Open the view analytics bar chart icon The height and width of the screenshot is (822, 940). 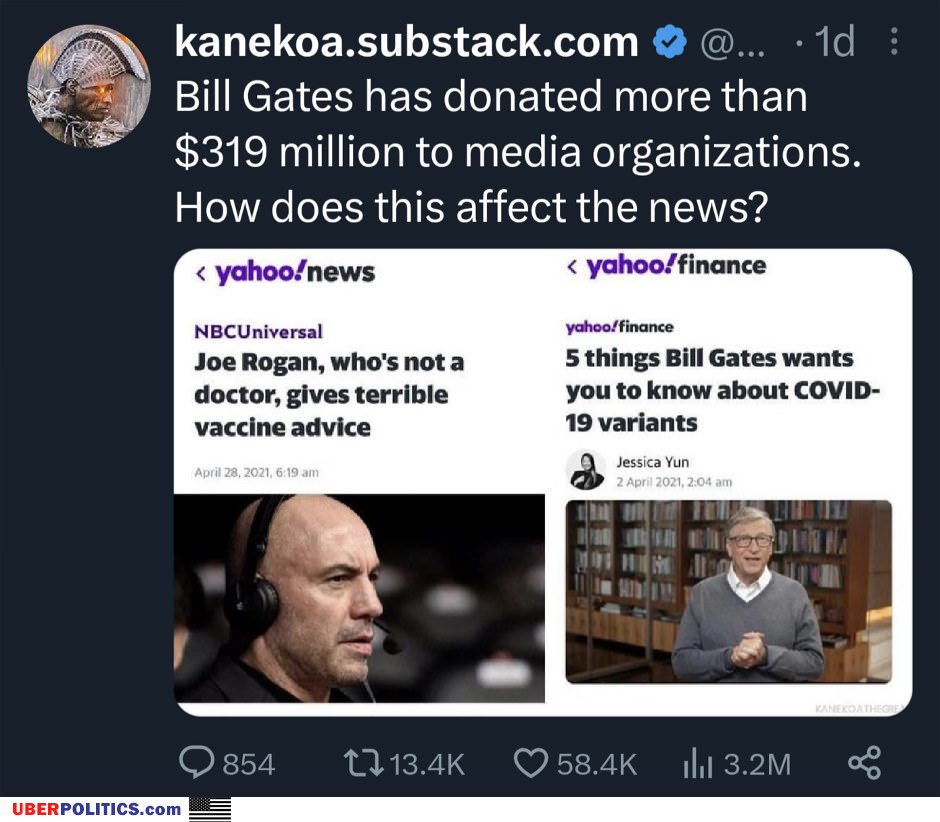[695, 764]
